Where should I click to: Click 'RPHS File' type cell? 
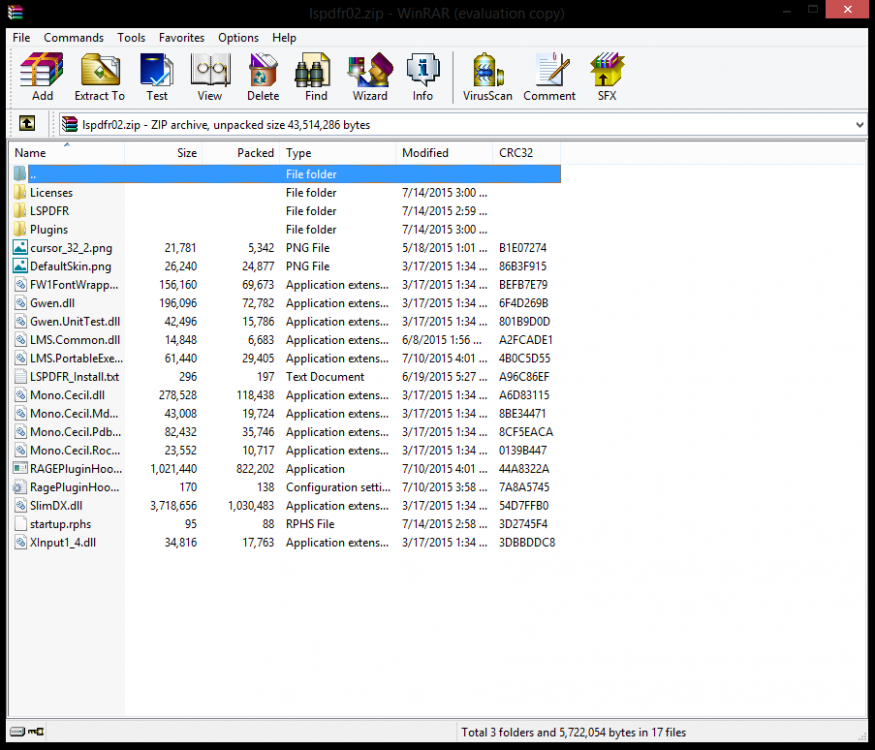310,524
